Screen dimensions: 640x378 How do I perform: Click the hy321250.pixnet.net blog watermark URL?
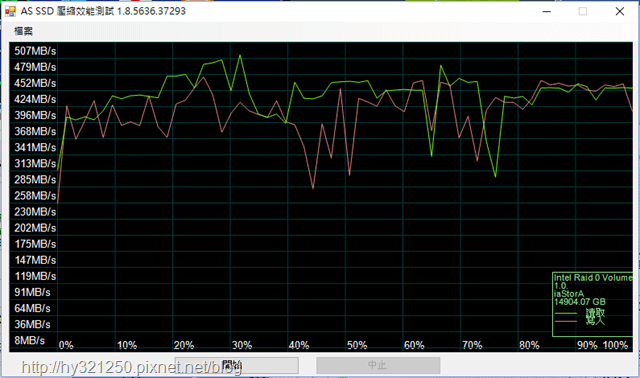coord(132,368)
